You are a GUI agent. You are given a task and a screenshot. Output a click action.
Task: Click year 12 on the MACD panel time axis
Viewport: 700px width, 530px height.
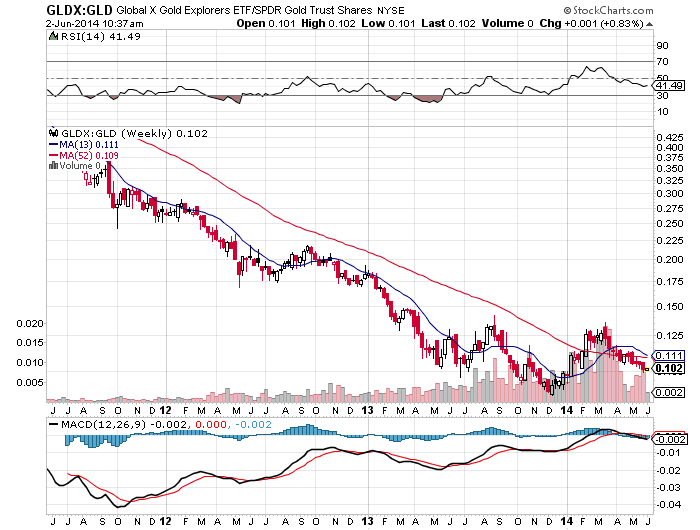point(166,521)
